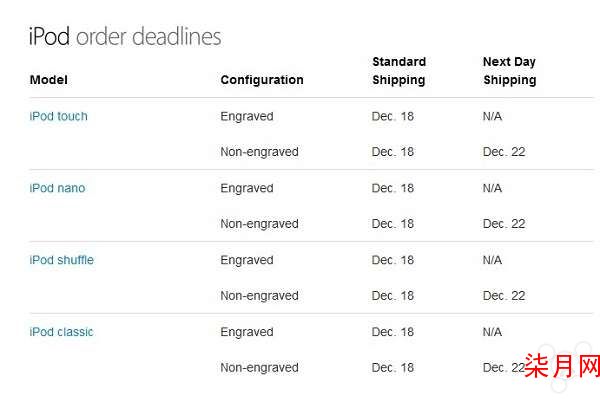This screenshot has width=600, height=402.
Task: Click the Next Day Shipping column header
Action: click(510, 71)
